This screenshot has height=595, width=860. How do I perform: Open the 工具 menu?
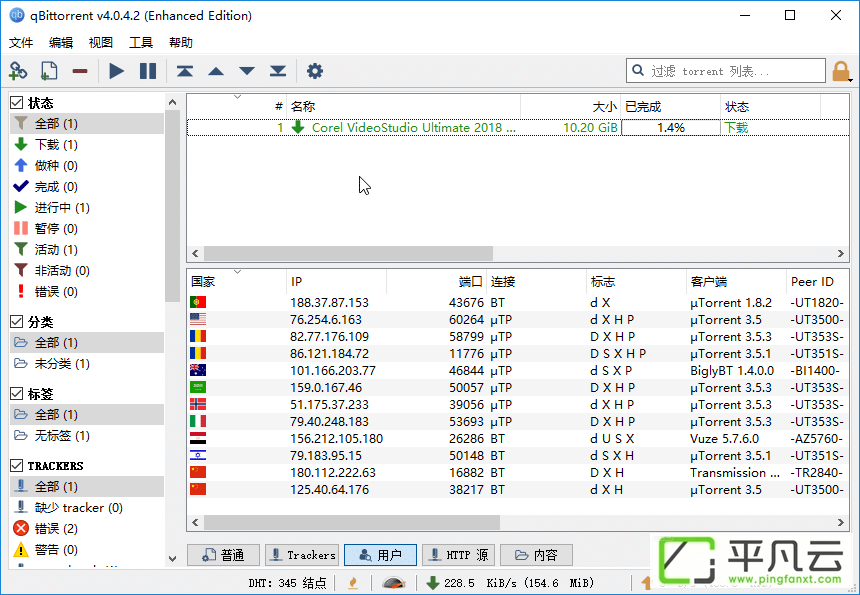tap(141, 43)
